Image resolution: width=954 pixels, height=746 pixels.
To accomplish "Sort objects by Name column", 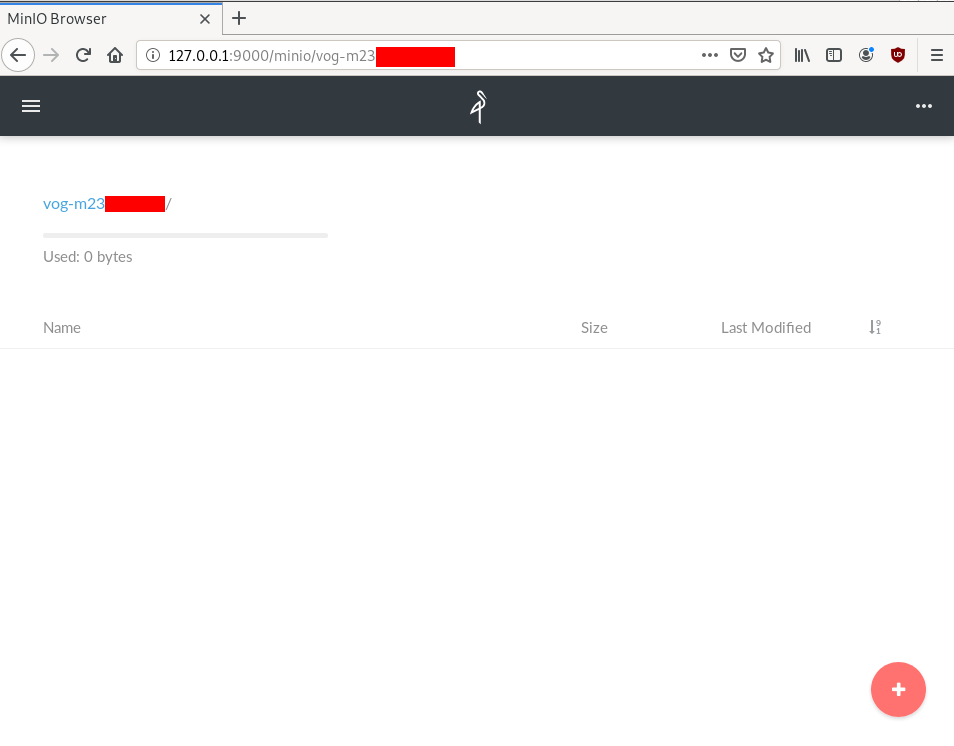I will pos(62,328).
